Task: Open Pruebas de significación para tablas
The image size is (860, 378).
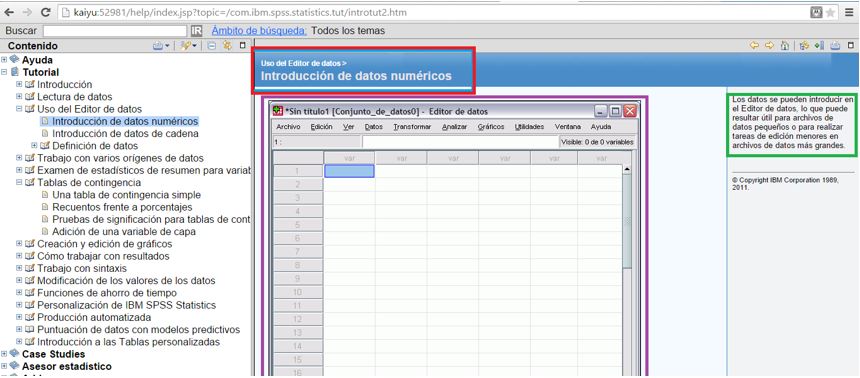Action: pos(151,219)
